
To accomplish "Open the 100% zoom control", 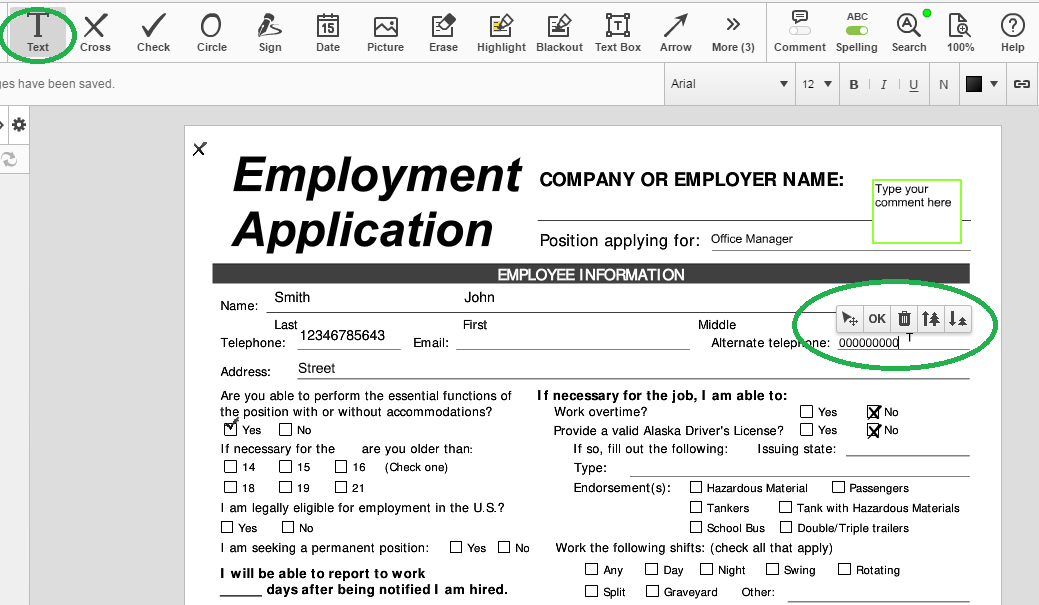I will 960,32.
